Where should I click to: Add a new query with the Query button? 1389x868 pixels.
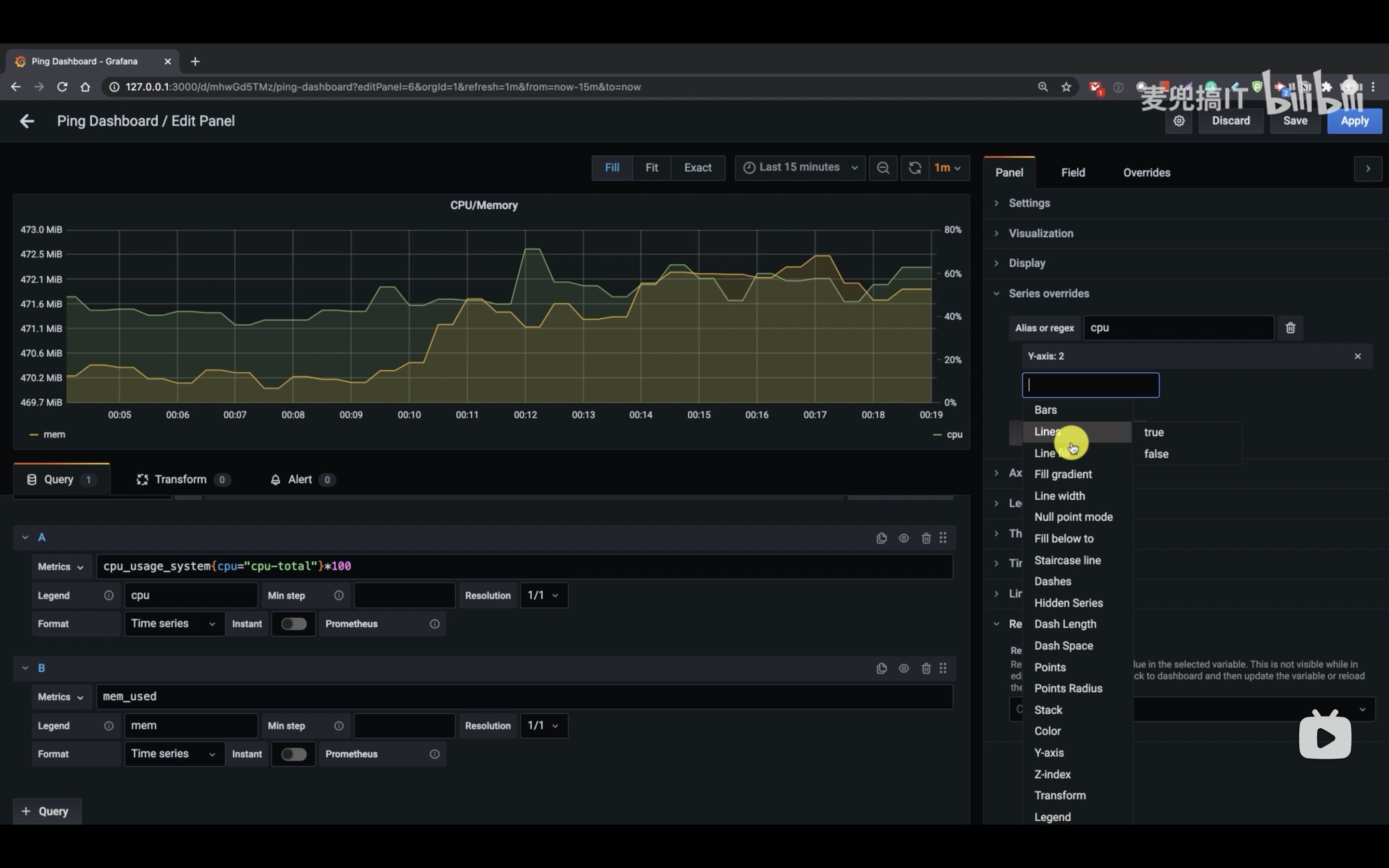(x=46, y=811)
